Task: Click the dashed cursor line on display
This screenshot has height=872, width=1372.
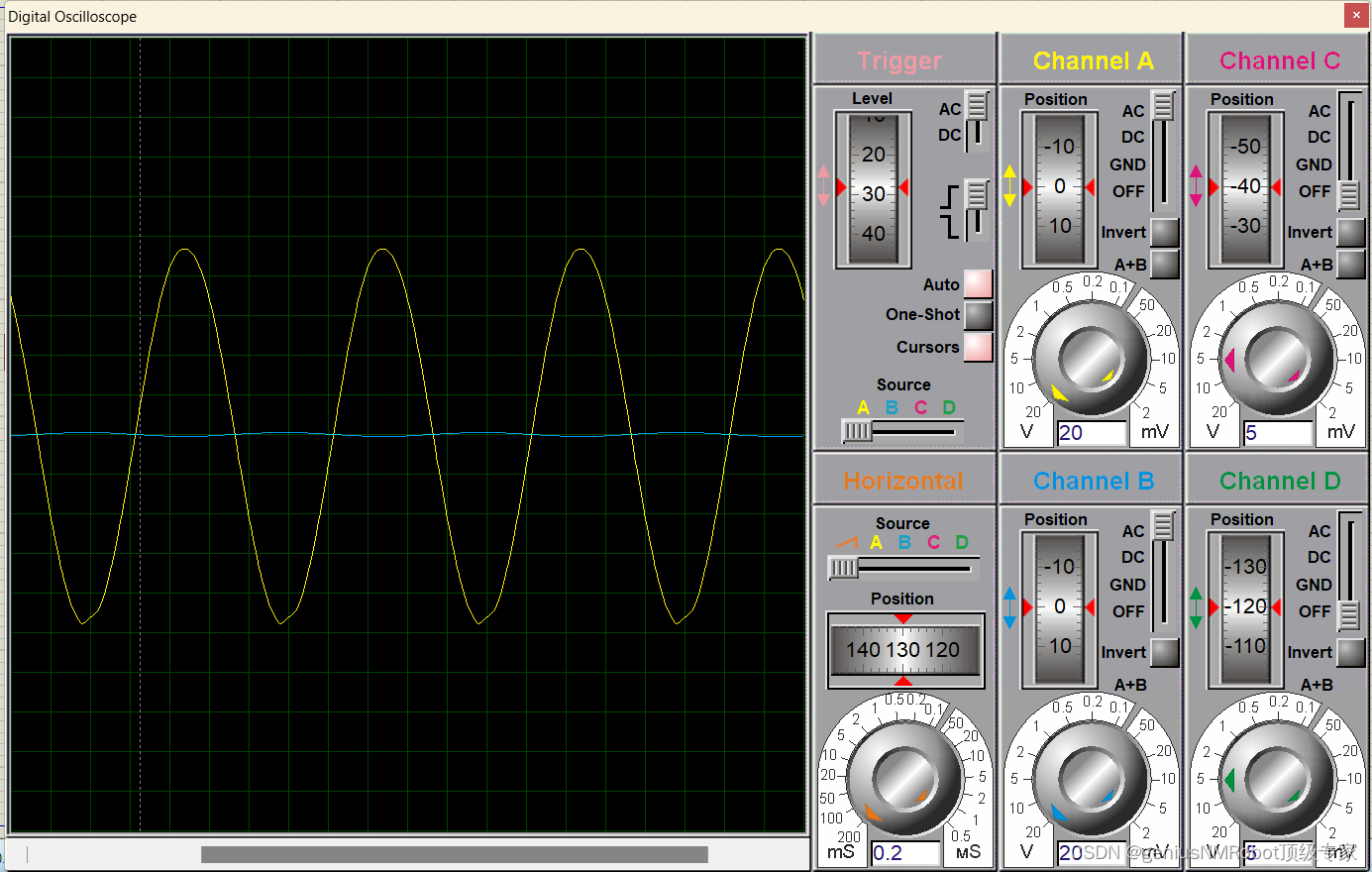Action: [140, 434]
